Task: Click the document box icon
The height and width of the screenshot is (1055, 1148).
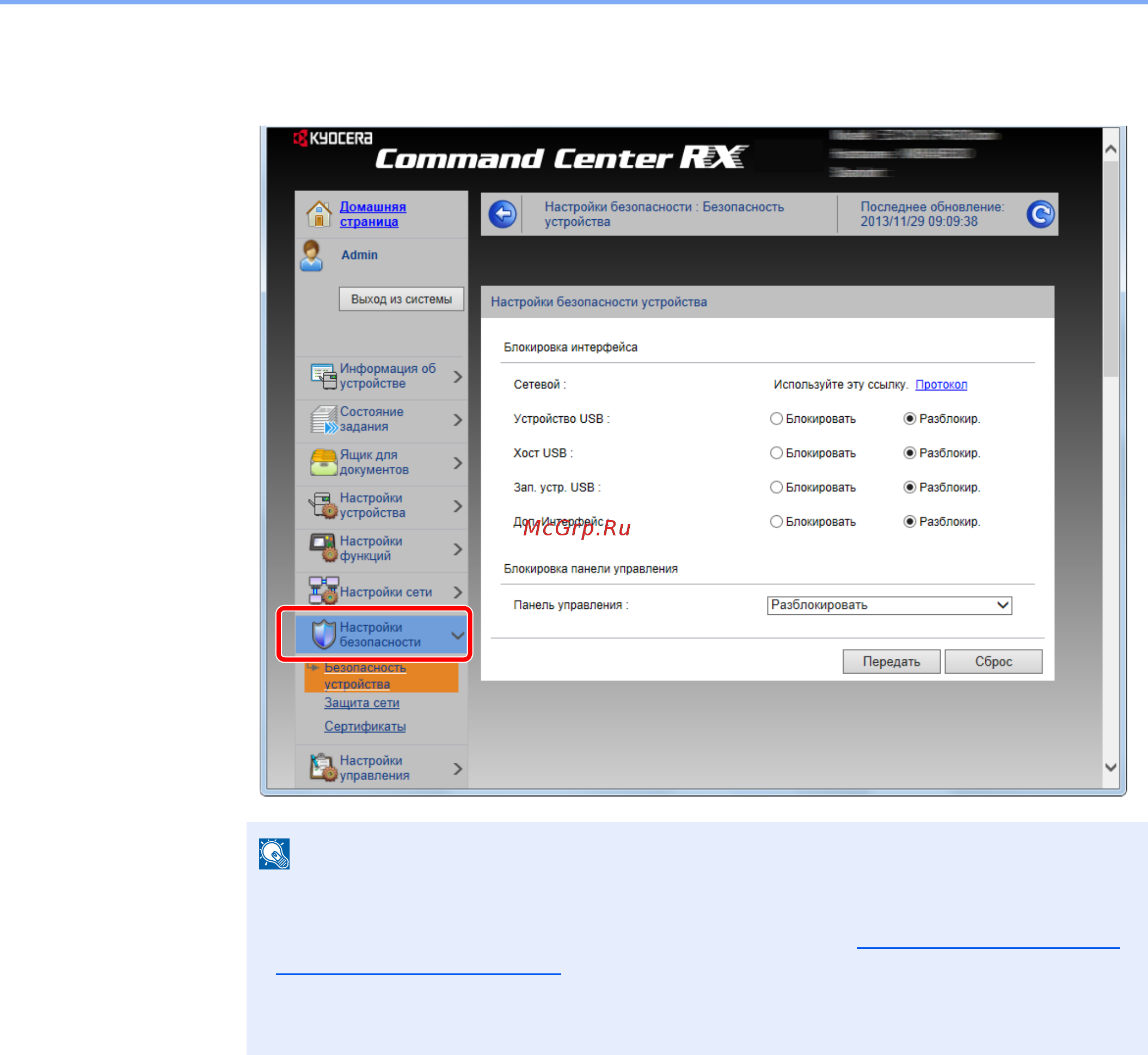Action: [x=324, y=462]
